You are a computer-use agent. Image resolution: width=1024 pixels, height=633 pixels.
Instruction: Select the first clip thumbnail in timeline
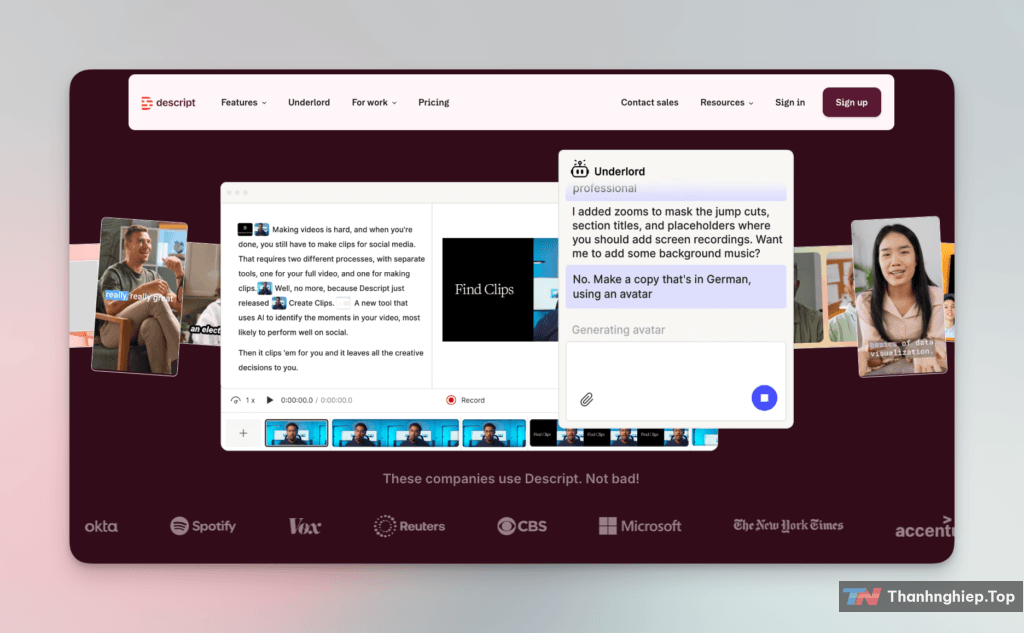pyautogui.click(x=296, y=433)
